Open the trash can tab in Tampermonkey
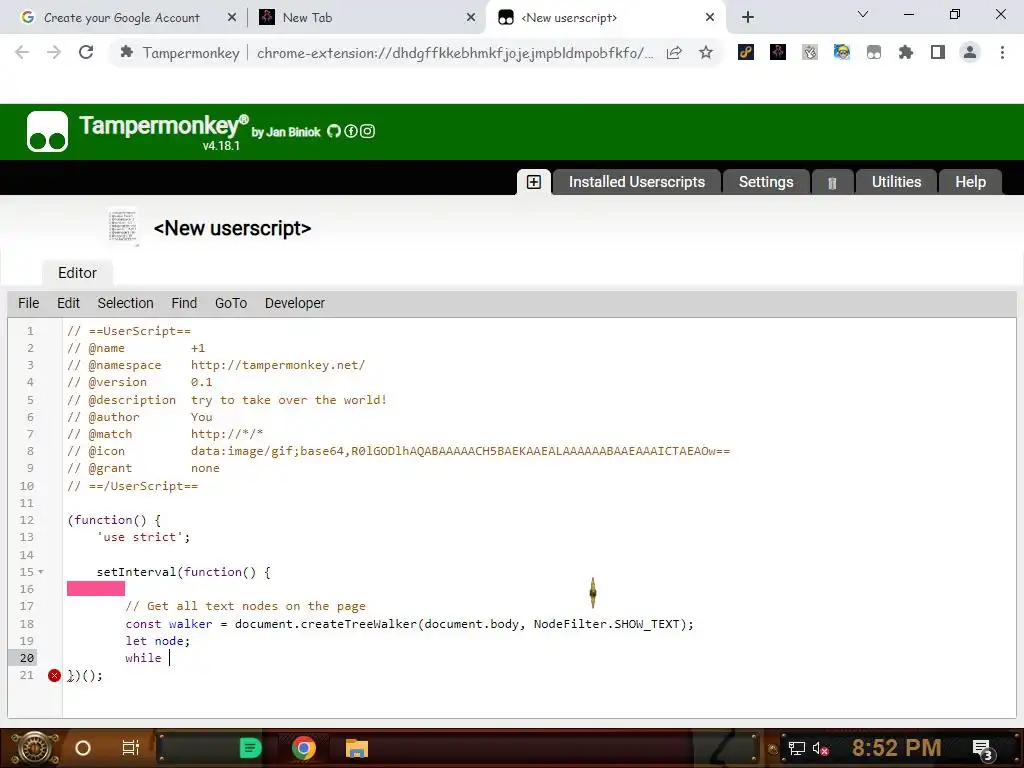The width and height of the screenshot is (1024, 768). (x=832, y=183)
